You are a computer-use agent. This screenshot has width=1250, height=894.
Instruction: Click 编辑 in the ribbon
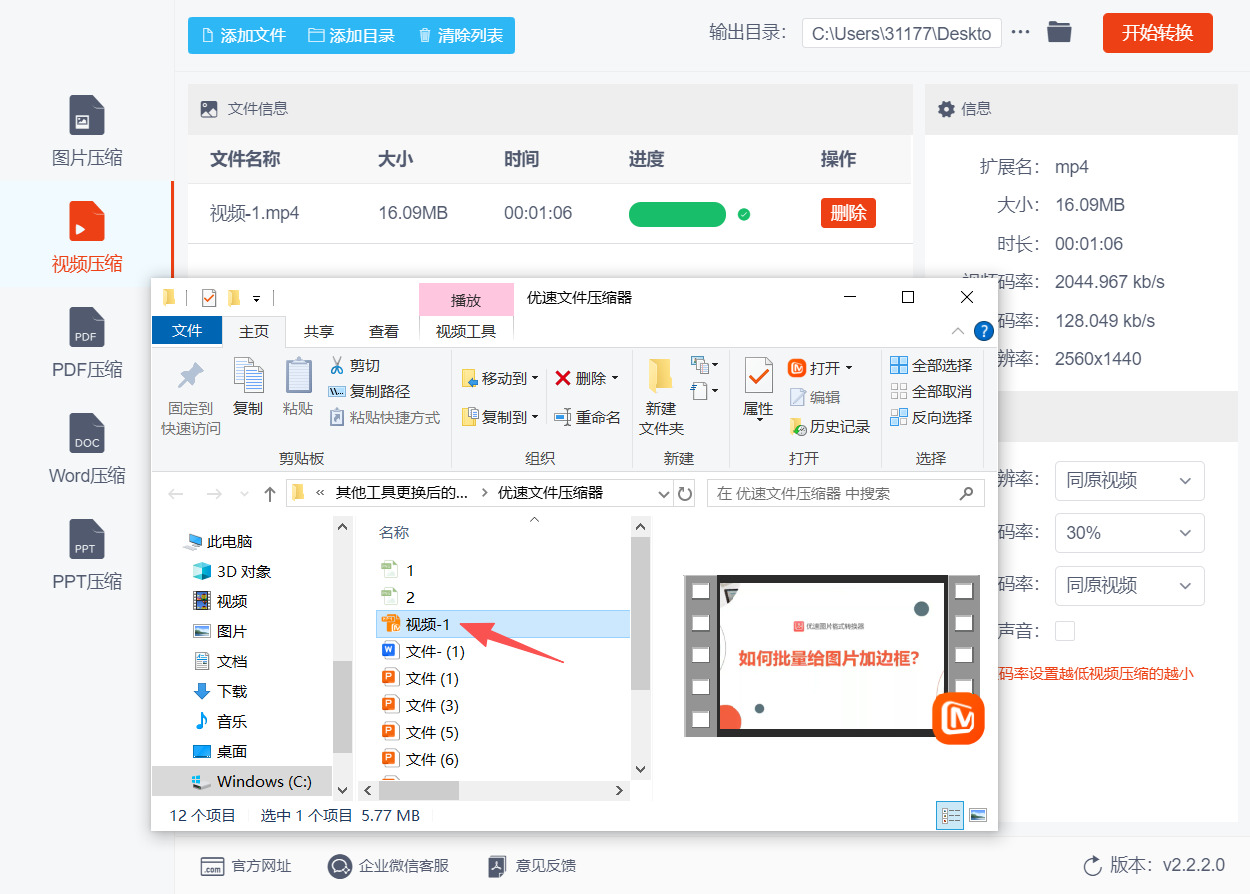pos(815,397)
